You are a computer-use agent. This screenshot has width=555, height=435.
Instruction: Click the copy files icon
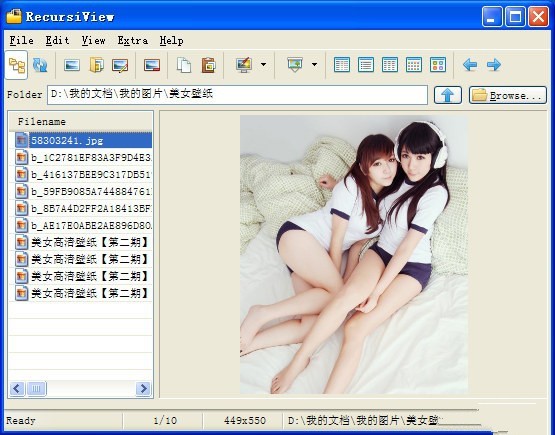click(x=184, y=65)
